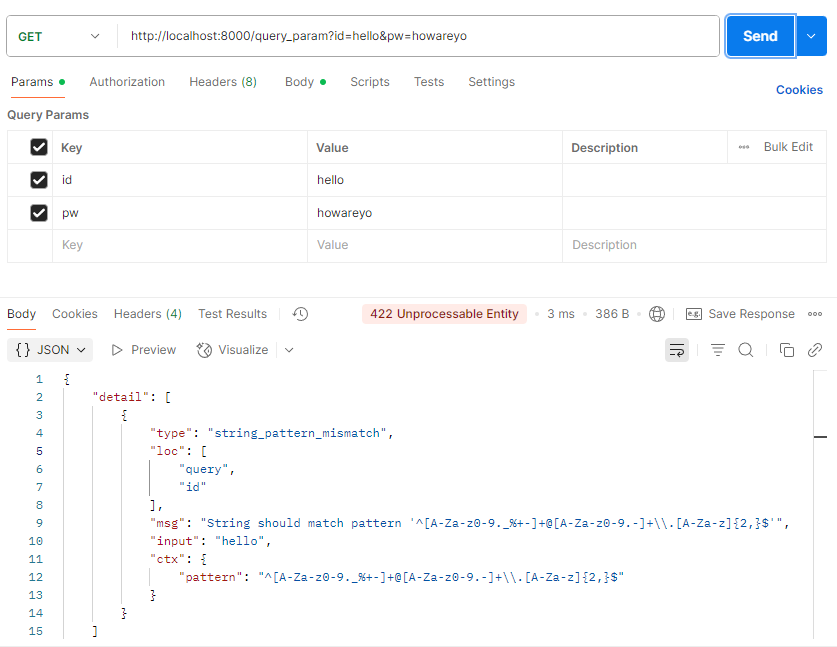Open the JSON format dropdown
The height and width of the screenshot is (647, 837).
point(50,350)
